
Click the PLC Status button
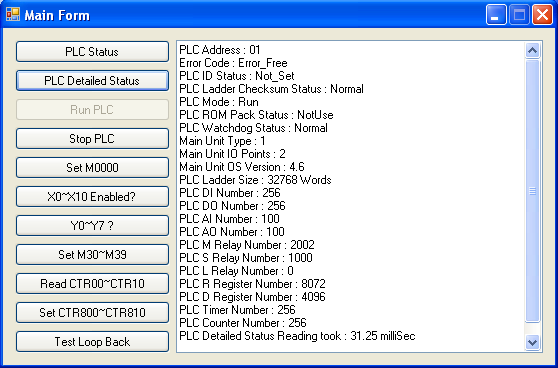click(x=92, y=52)
